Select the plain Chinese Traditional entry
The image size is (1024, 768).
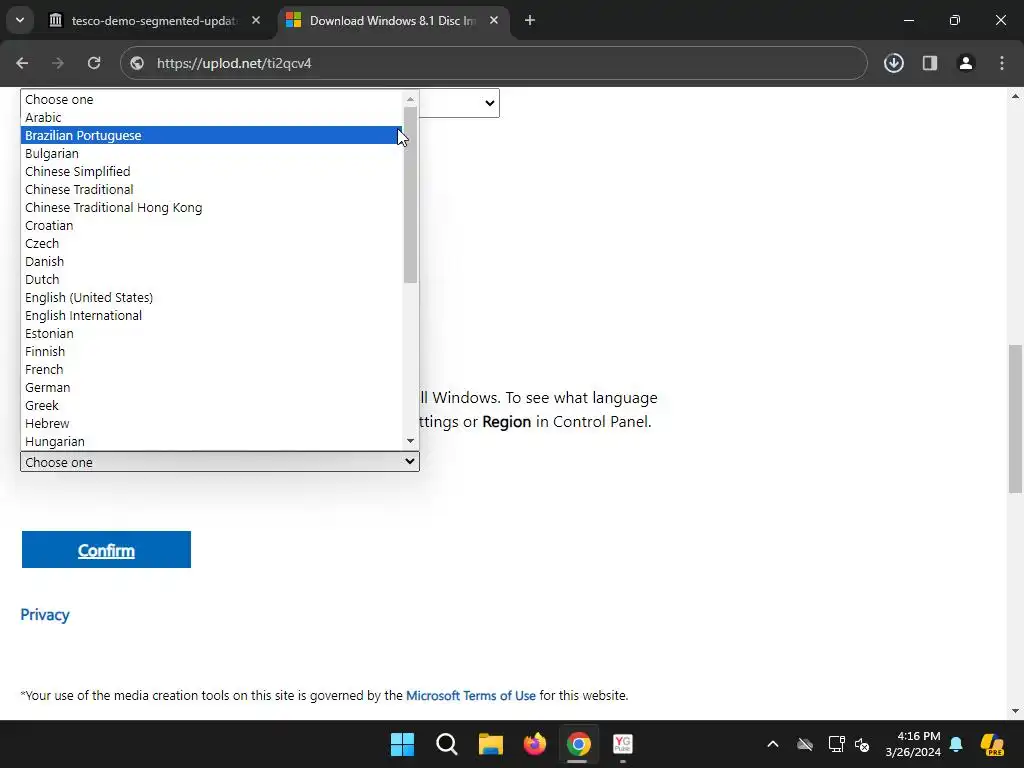pos(212,189)
